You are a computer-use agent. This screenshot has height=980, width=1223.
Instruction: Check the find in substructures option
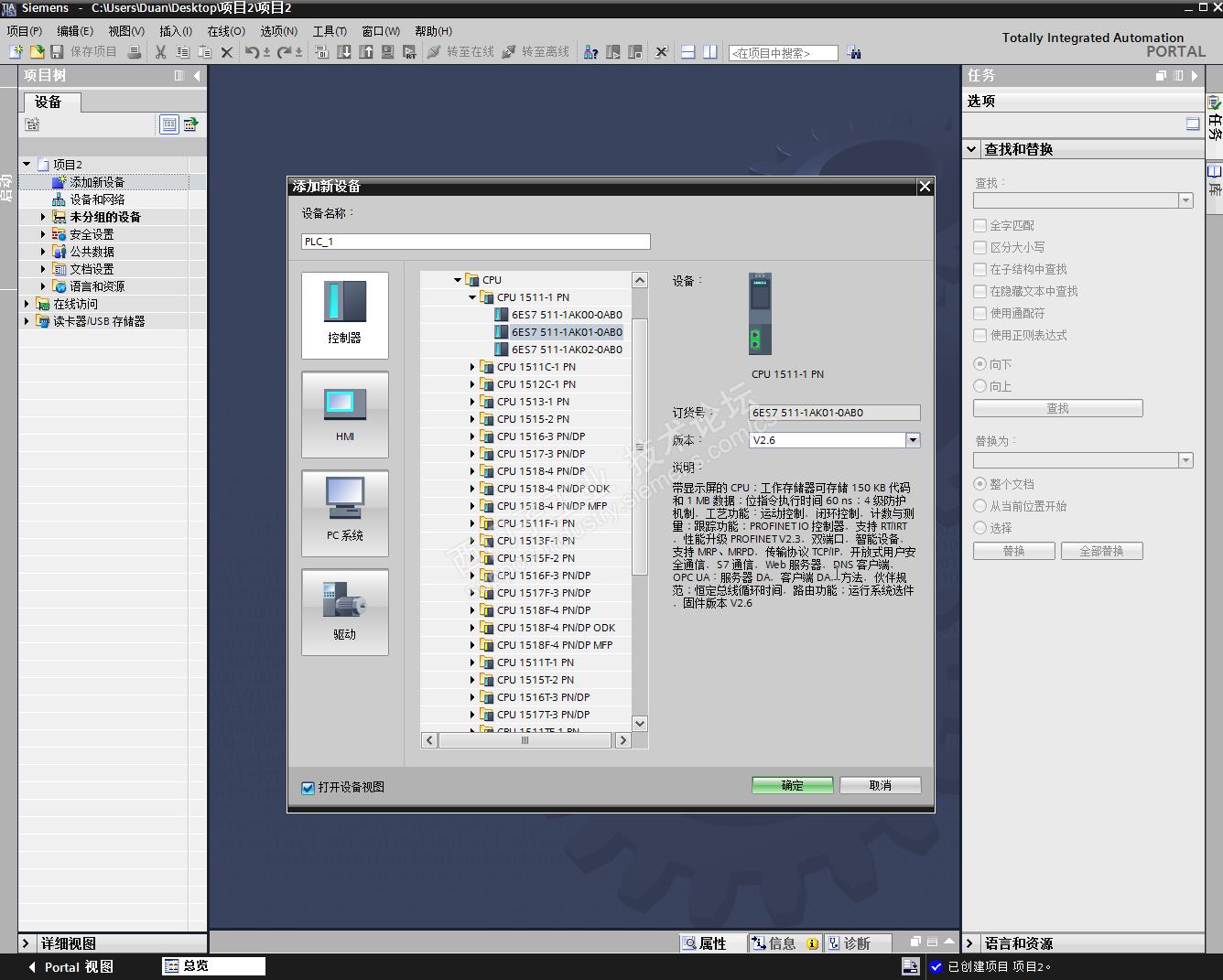tap(980, 269)
